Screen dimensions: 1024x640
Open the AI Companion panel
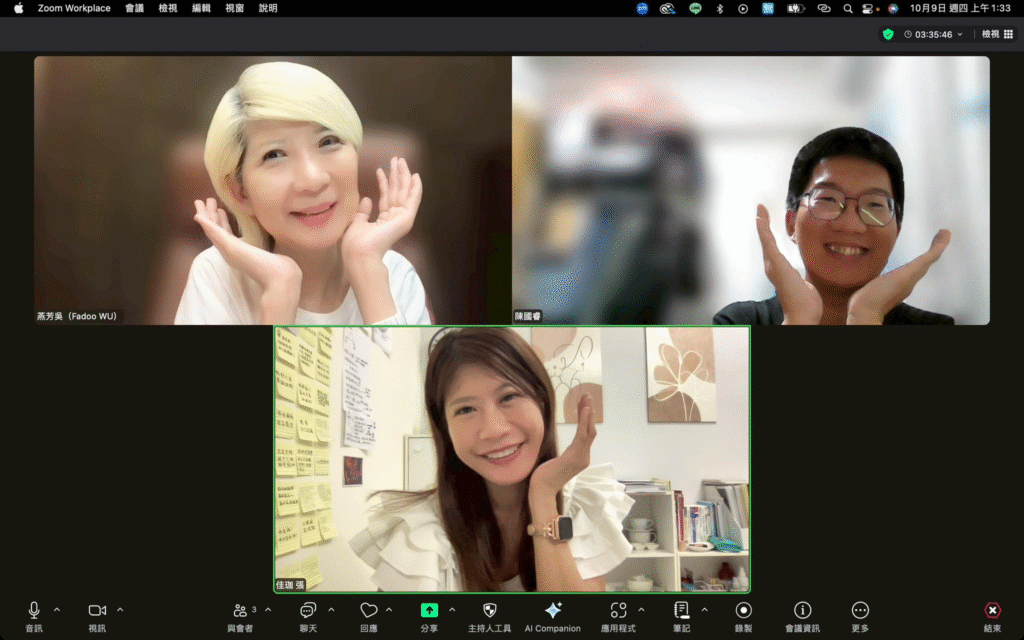[x=552, y=611]
